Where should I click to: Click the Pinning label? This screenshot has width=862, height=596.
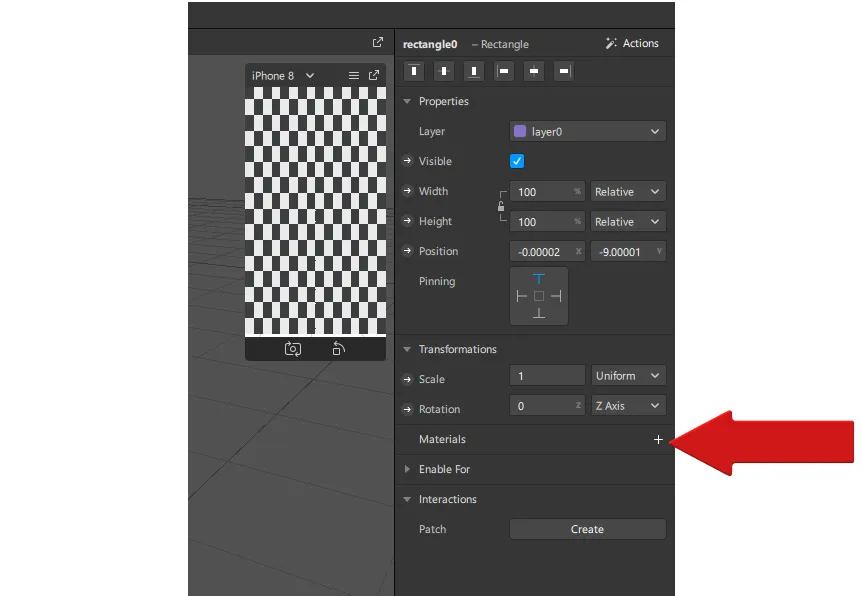(437, 282)
